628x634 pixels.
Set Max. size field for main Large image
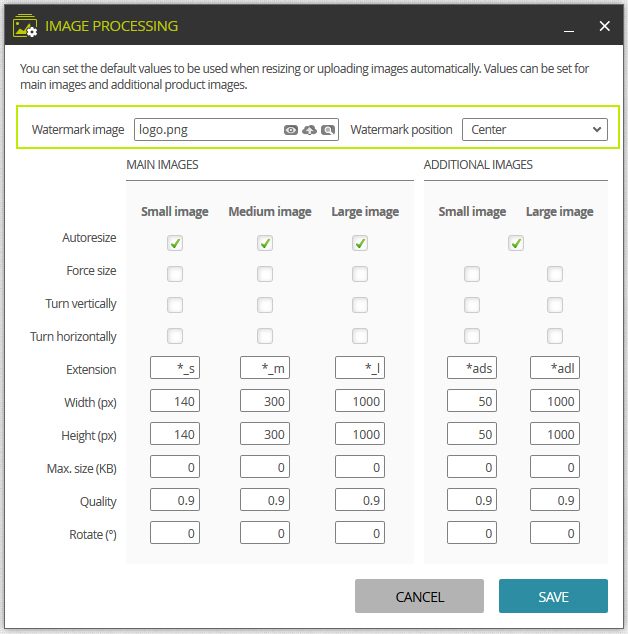[x=360, y=467]
